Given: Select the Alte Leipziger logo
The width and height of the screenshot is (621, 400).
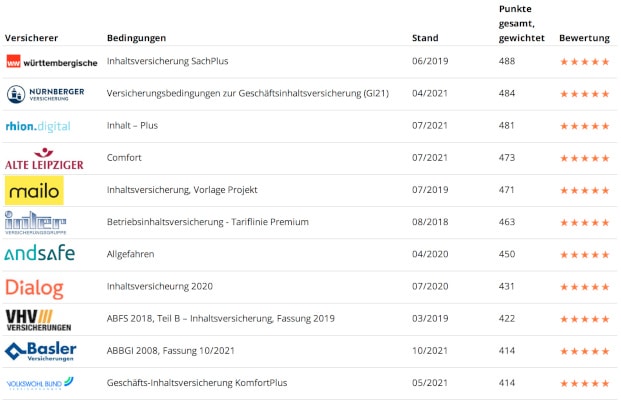Looking at the screenshot, I should [x=44, y=158].
